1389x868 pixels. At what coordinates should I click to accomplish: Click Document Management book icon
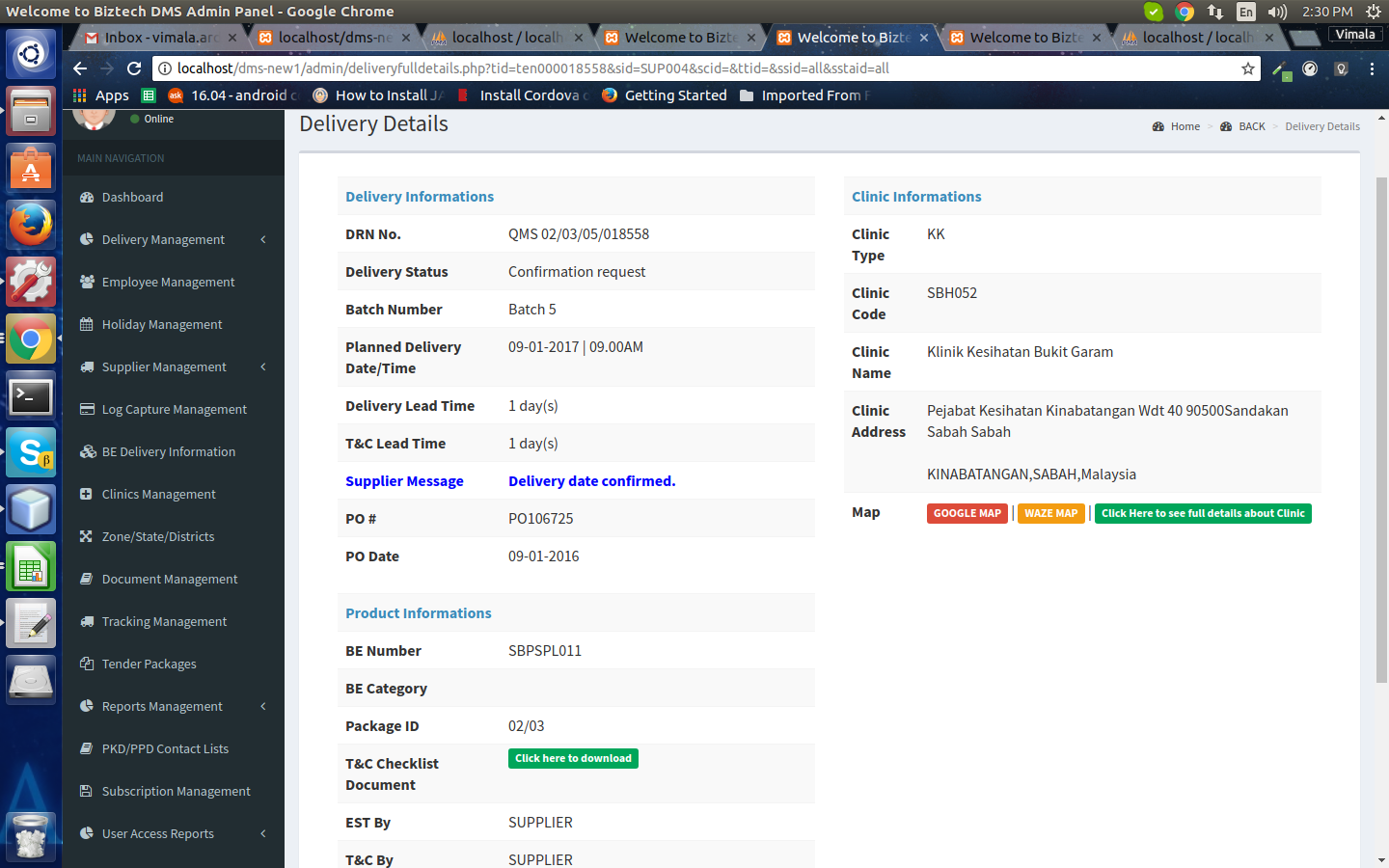click(x=87, y=579)
